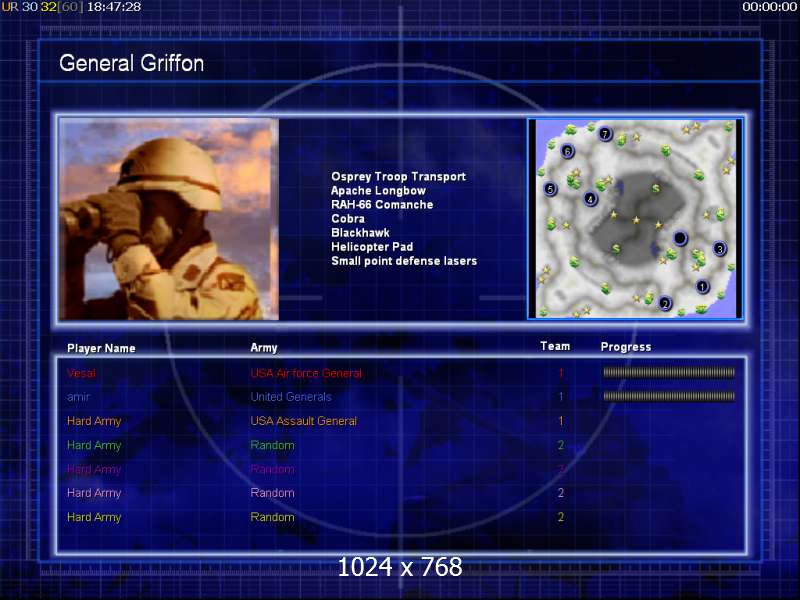The height and width of the screenshot is (600, 800).
Task: Click start position marker 7 on minimap
Action: (x=605, y=134)
